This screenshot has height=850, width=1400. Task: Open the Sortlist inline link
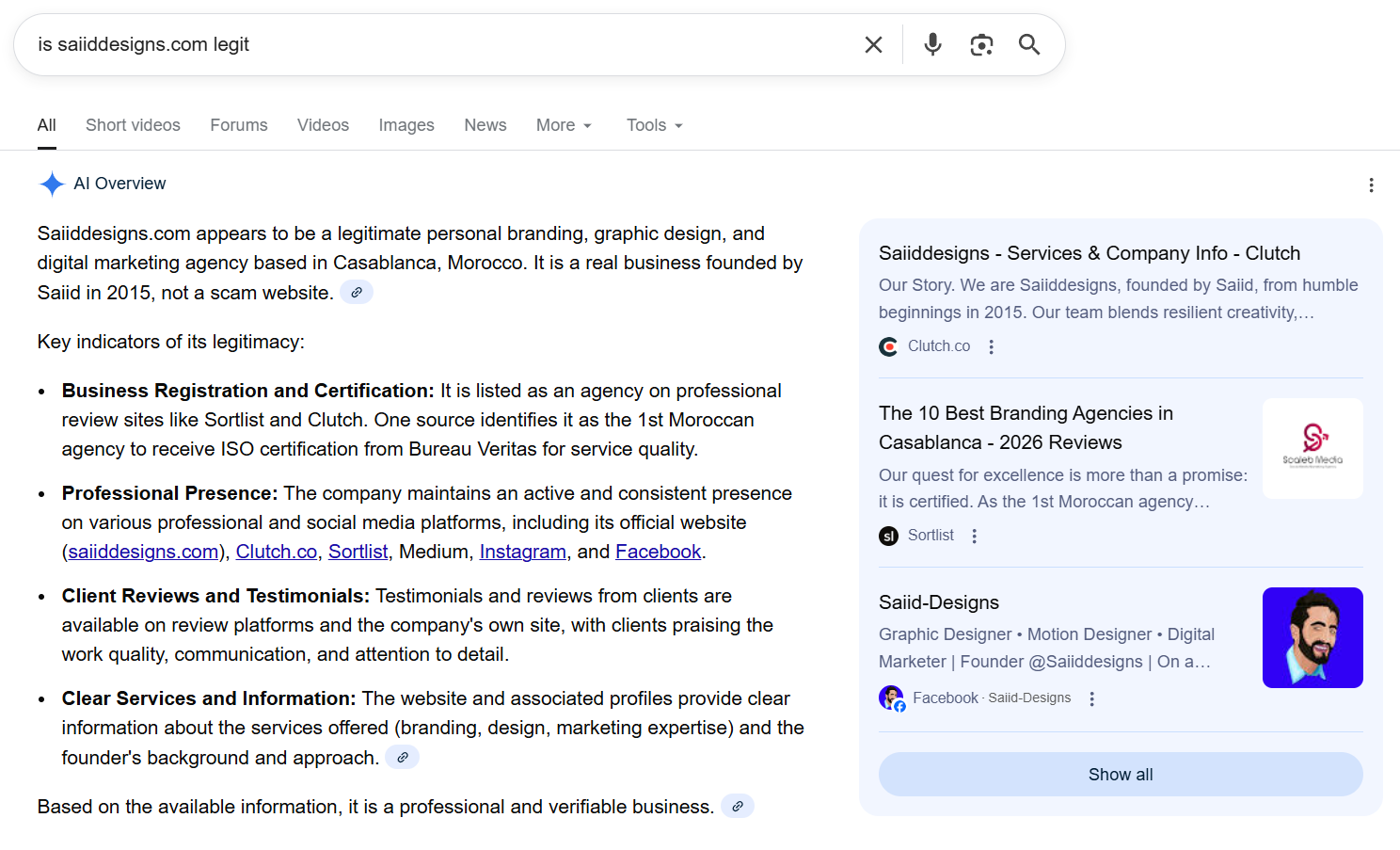[358, 552]
